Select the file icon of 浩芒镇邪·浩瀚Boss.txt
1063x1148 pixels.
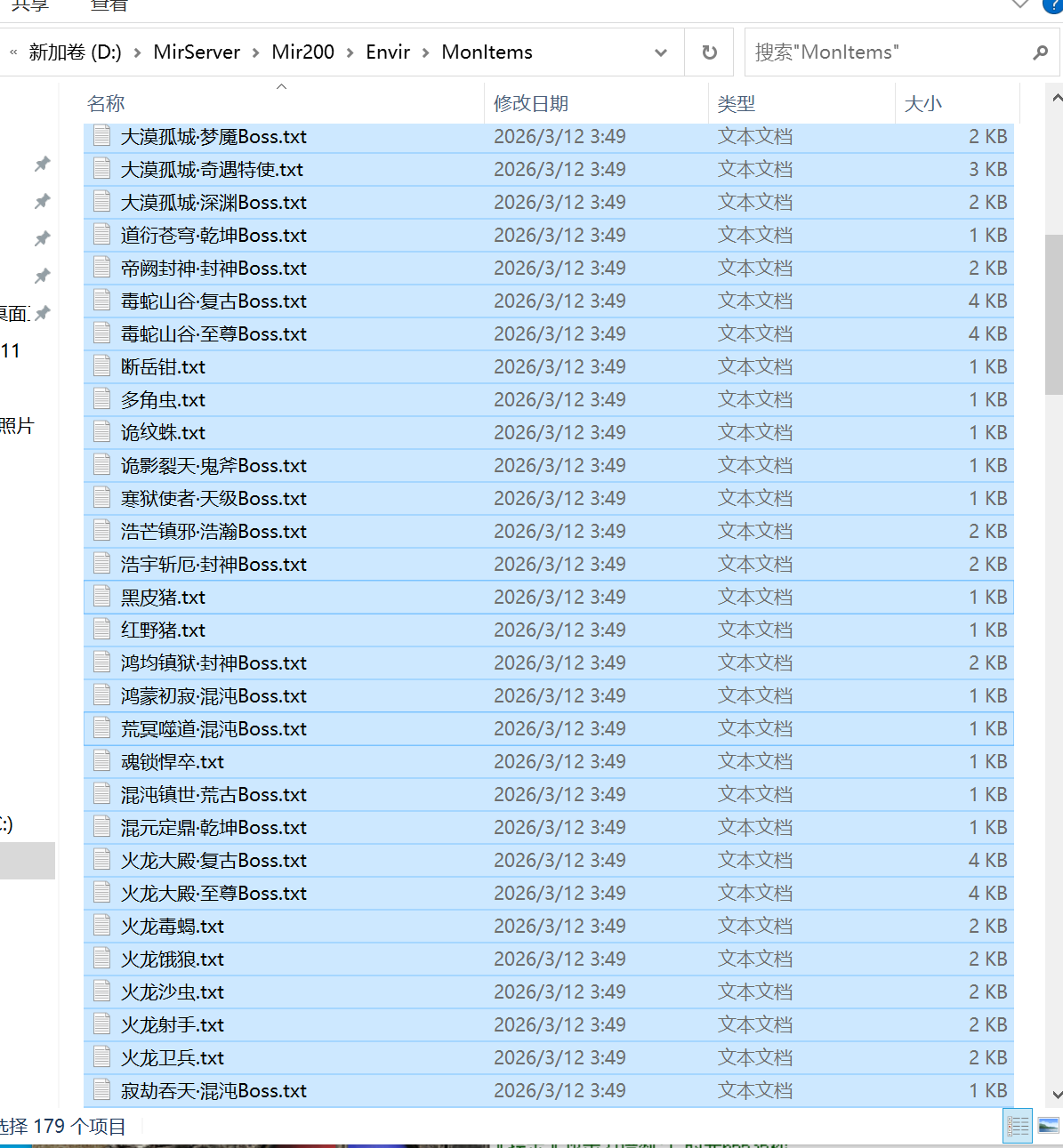tap(102, 531)
